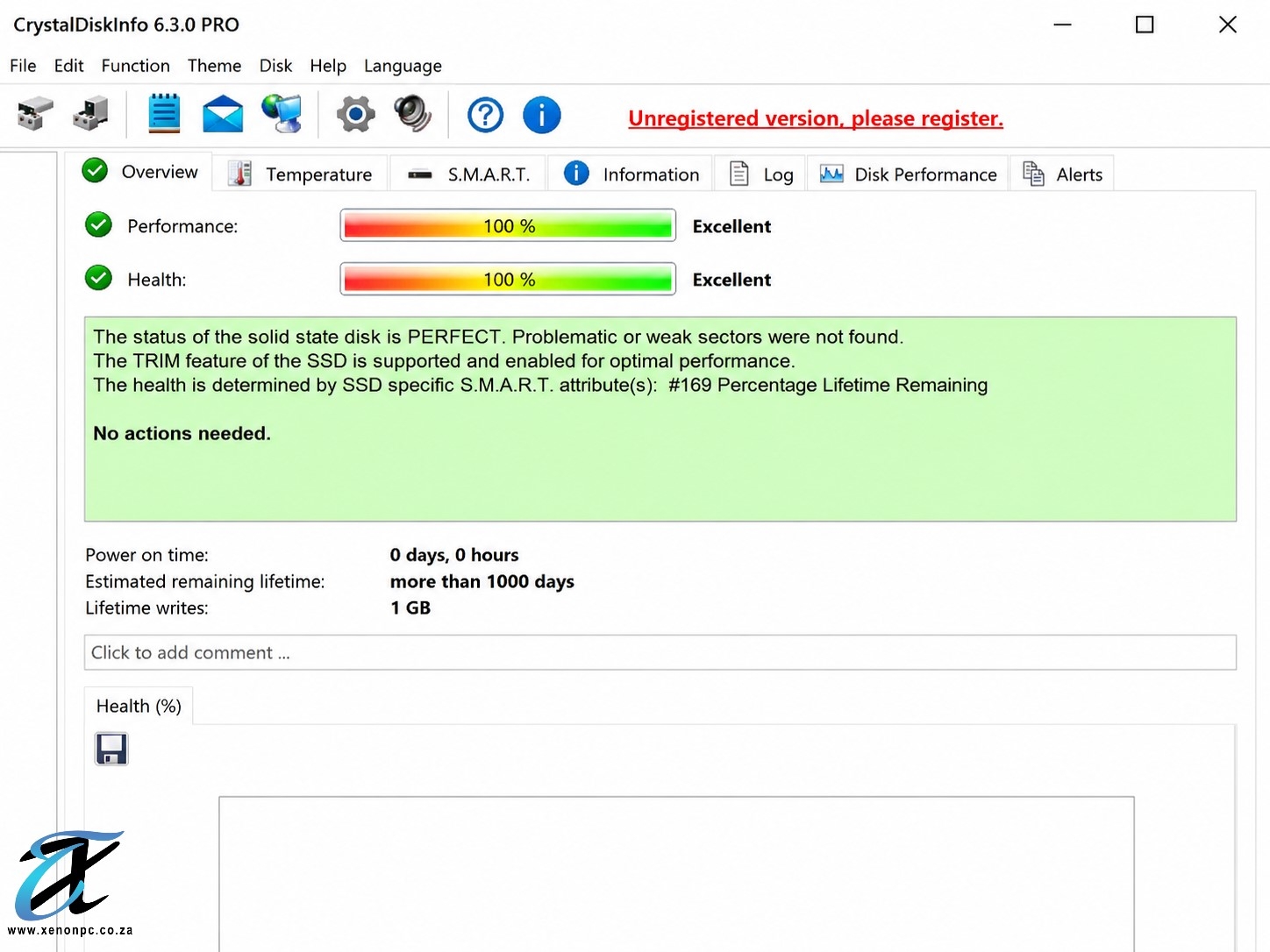Screen dimensions: 1270x952
Task: Click the Health 100 % progress bar
Action: tap(508, 279)
